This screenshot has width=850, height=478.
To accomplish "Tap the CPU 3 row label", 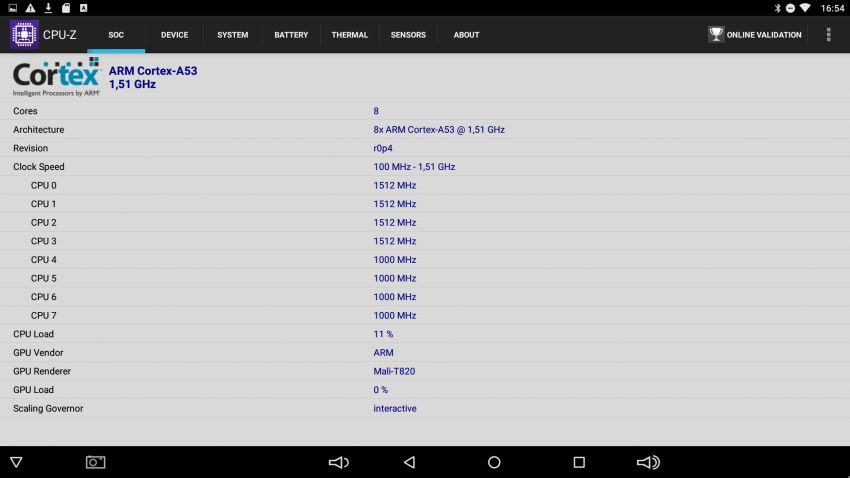I will click(x=43, y=241).
